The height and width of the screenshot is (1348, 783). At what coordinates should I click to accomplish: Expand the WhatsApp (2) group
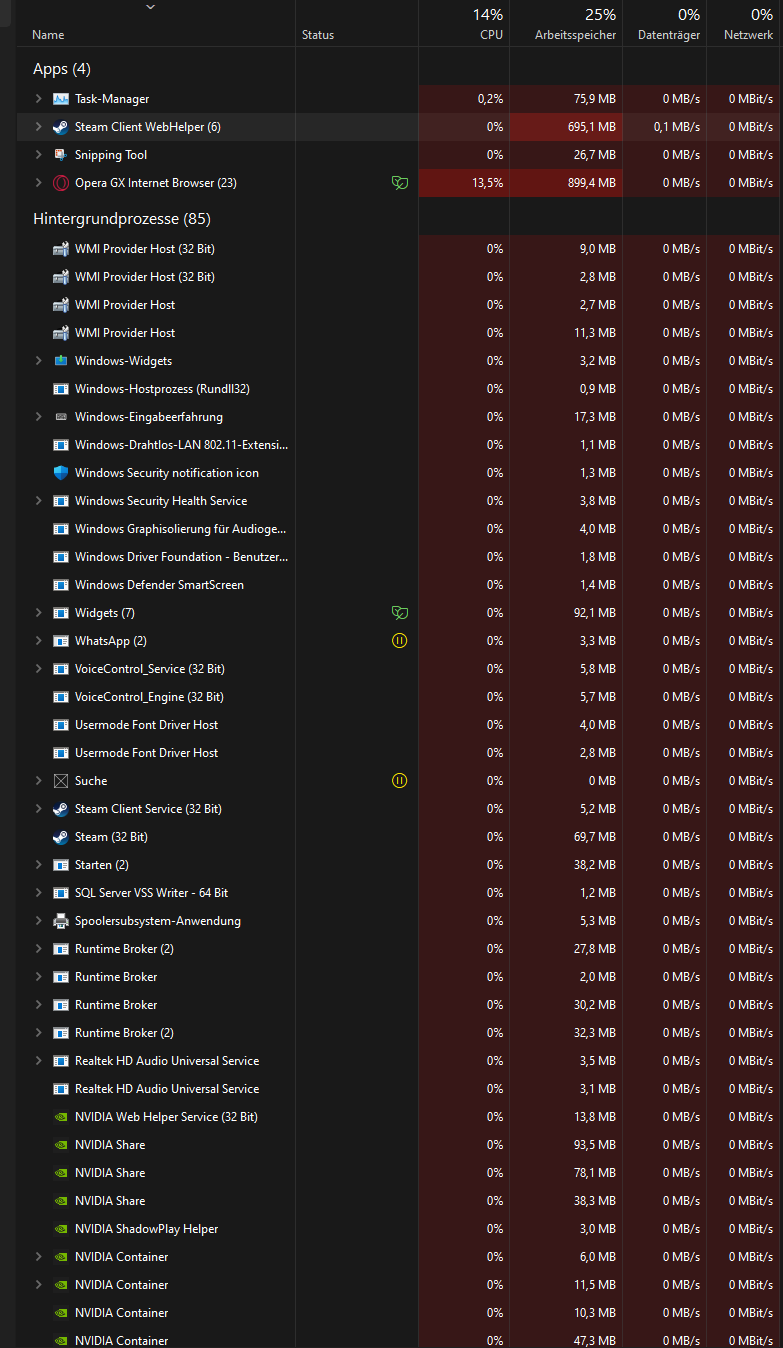38,641
